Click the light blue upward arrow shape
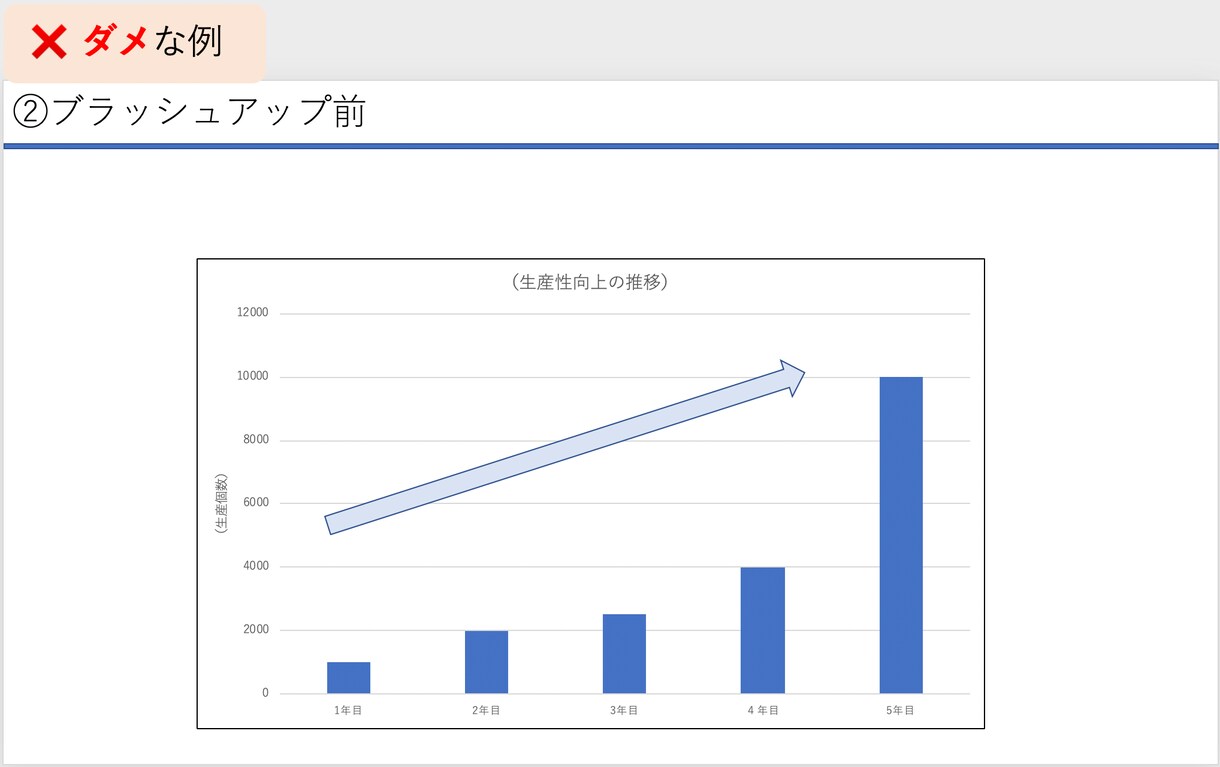The image size is (1220, 767). (565, 447)
